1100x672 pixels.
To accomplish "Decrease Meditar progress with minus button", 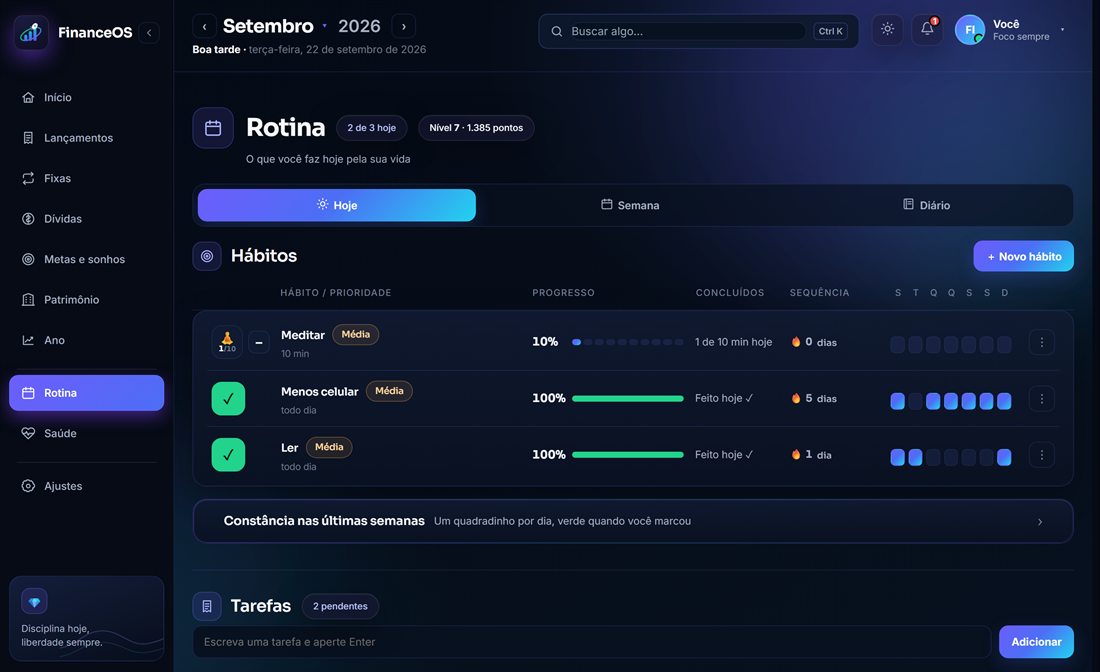I will tap(259, 342).
